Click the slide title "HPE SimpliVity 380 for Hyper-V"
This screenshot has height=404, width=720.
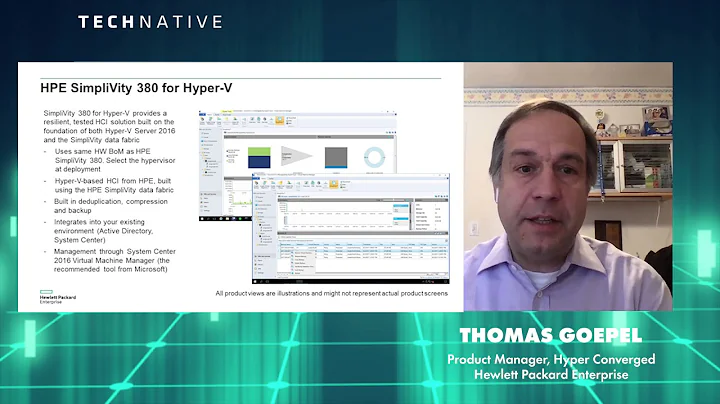click(136, 88)
